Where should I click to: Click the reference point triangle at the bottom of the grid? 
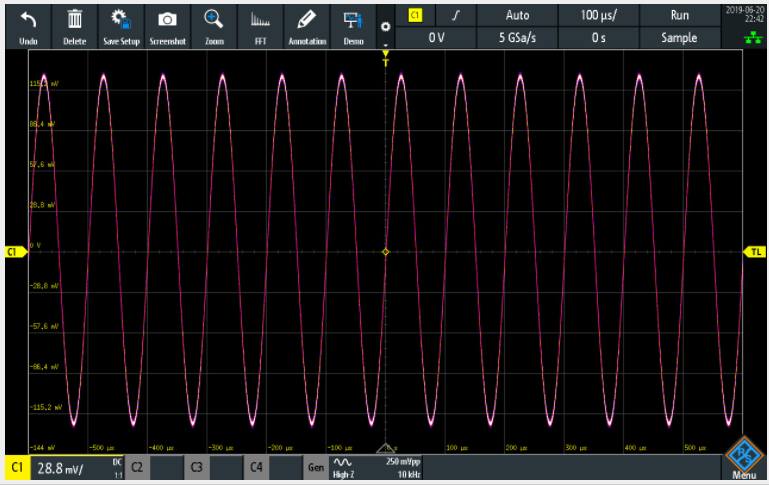385,448
